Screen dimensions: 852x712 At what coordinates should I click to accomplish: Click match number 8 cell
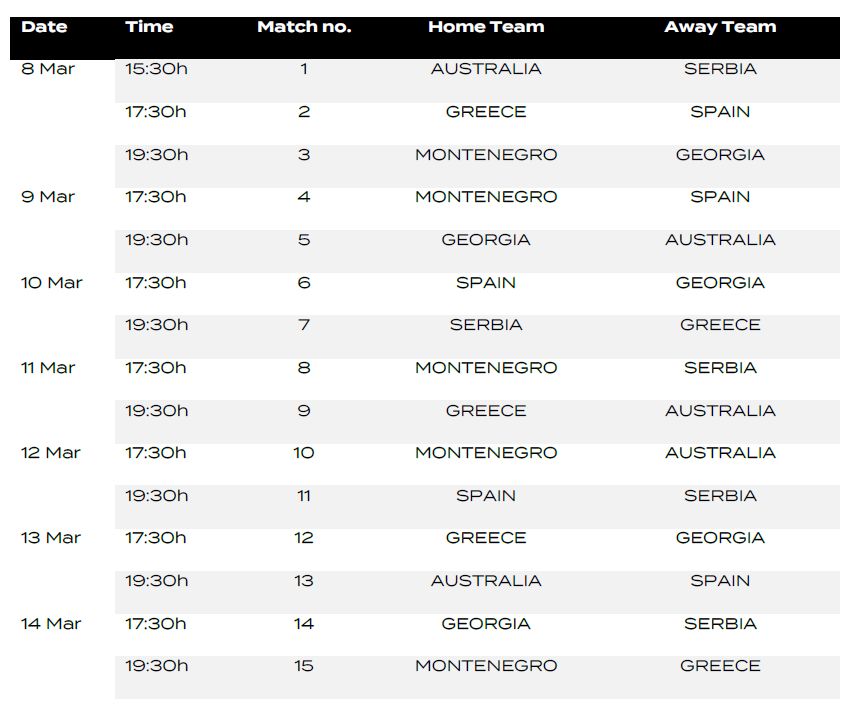point(304,368)
